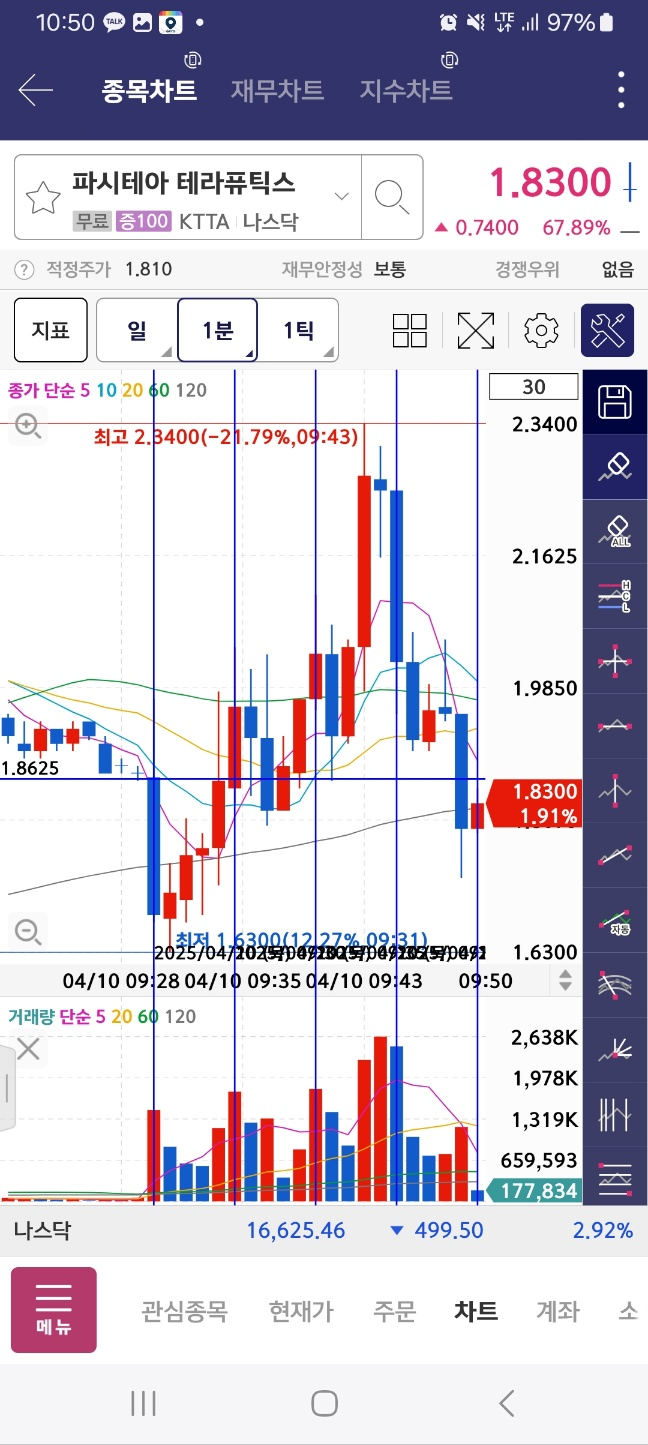Open help for 적정주가 question mark

click(x=24, y=269)
